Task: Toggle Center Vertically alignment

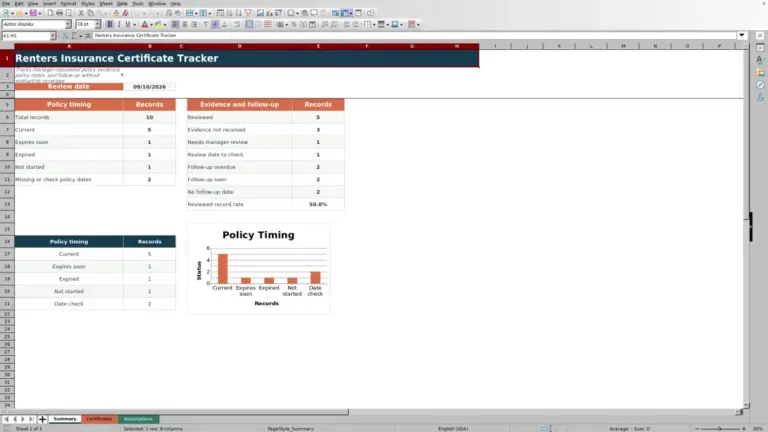Action: [215, 24]
